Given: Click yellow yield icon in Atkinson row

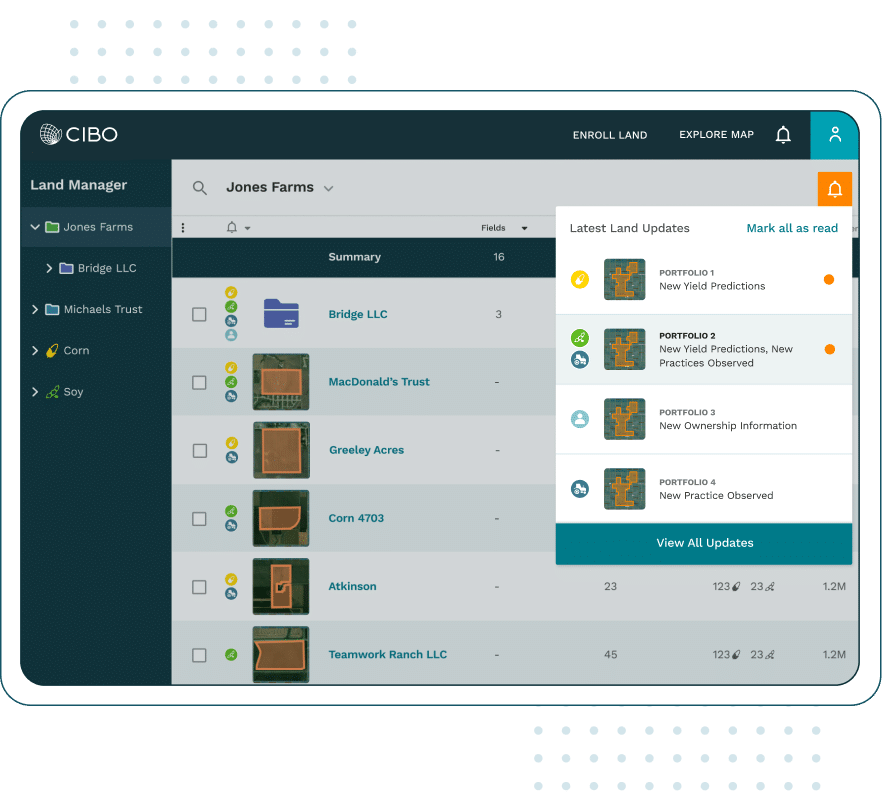Looking at the screenshot, I should [231, 579].
